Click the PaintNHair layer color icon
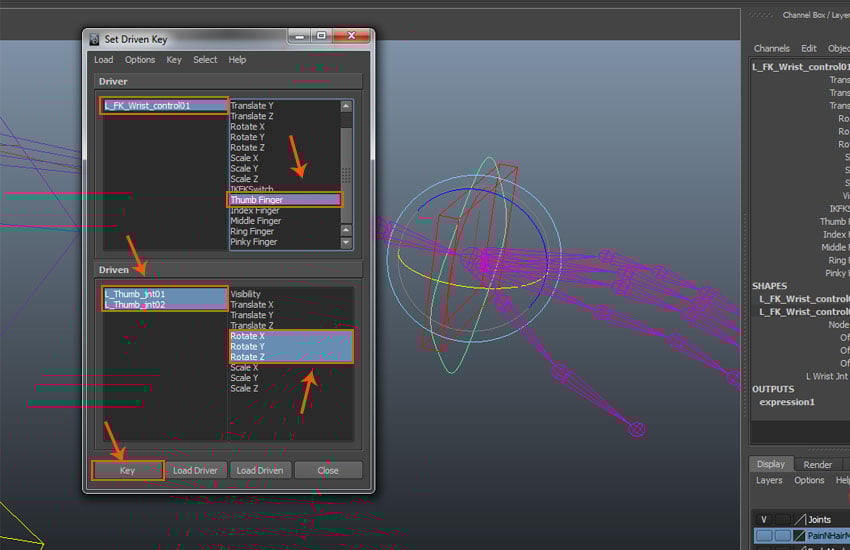This screenshot has height=550, width=850. [799, 537]
